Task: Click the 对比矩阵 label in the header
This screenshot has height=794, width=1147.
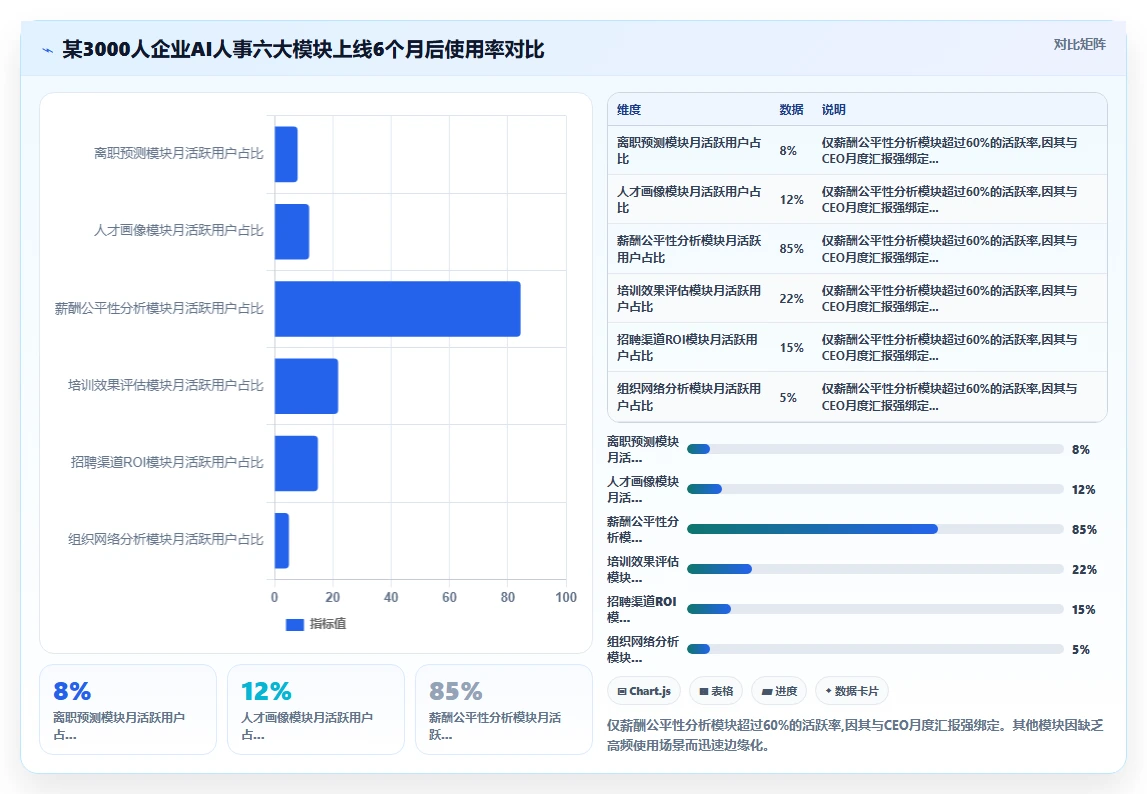Action: point(1079,45)
